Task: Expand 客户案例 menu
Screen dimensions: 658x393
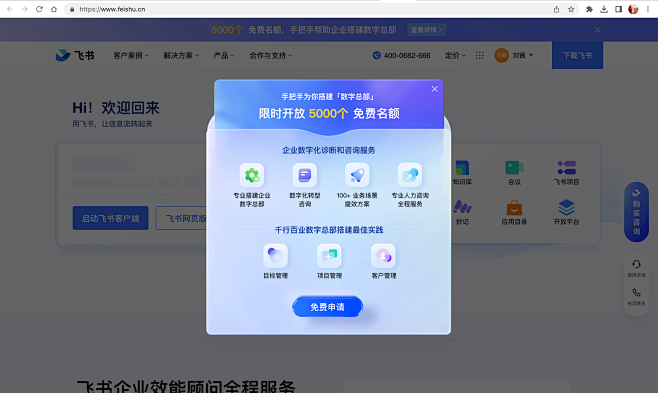Action: point(131,55)
